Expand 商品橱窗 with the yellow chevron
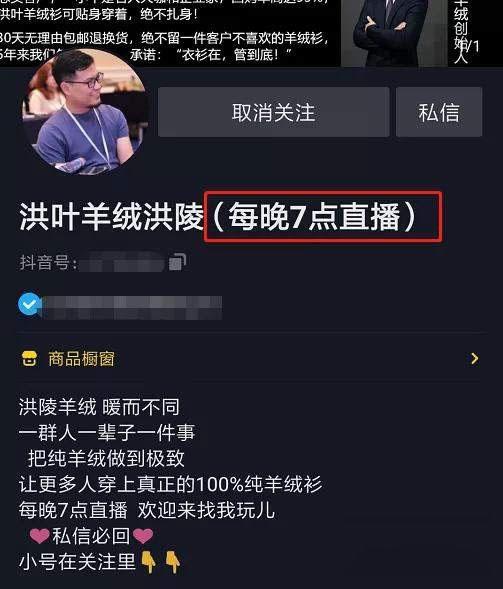This screenshot has height=589, width=503. [475, 359]
